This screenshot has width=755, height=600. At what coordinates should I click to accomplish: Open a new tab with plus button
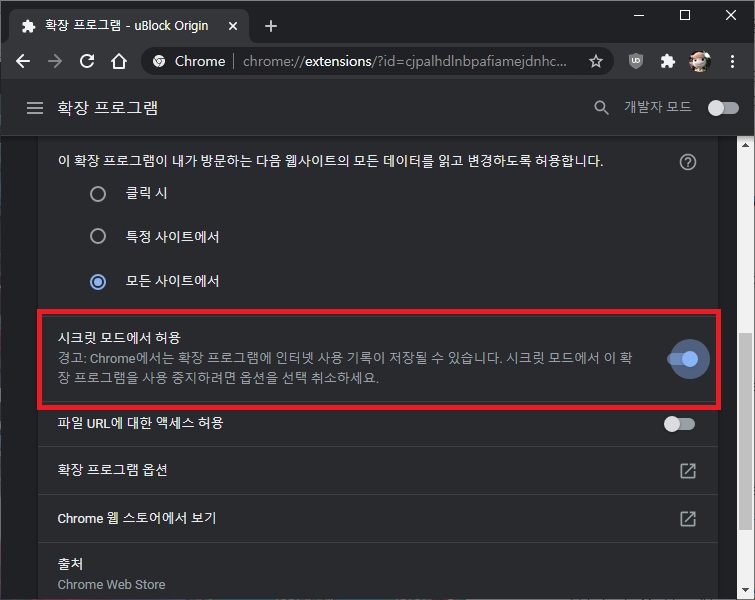pos(271,26)
